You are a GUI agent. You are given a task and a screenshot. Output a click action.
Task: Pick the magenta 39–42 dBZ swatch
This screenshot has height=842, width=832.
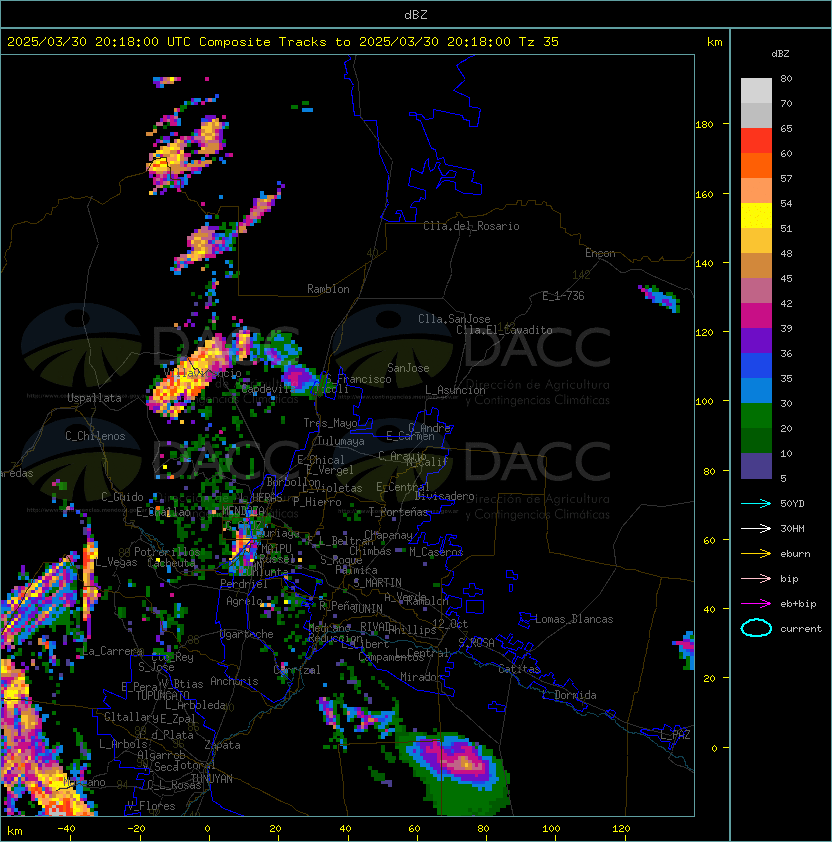click(x=756, y=316)
